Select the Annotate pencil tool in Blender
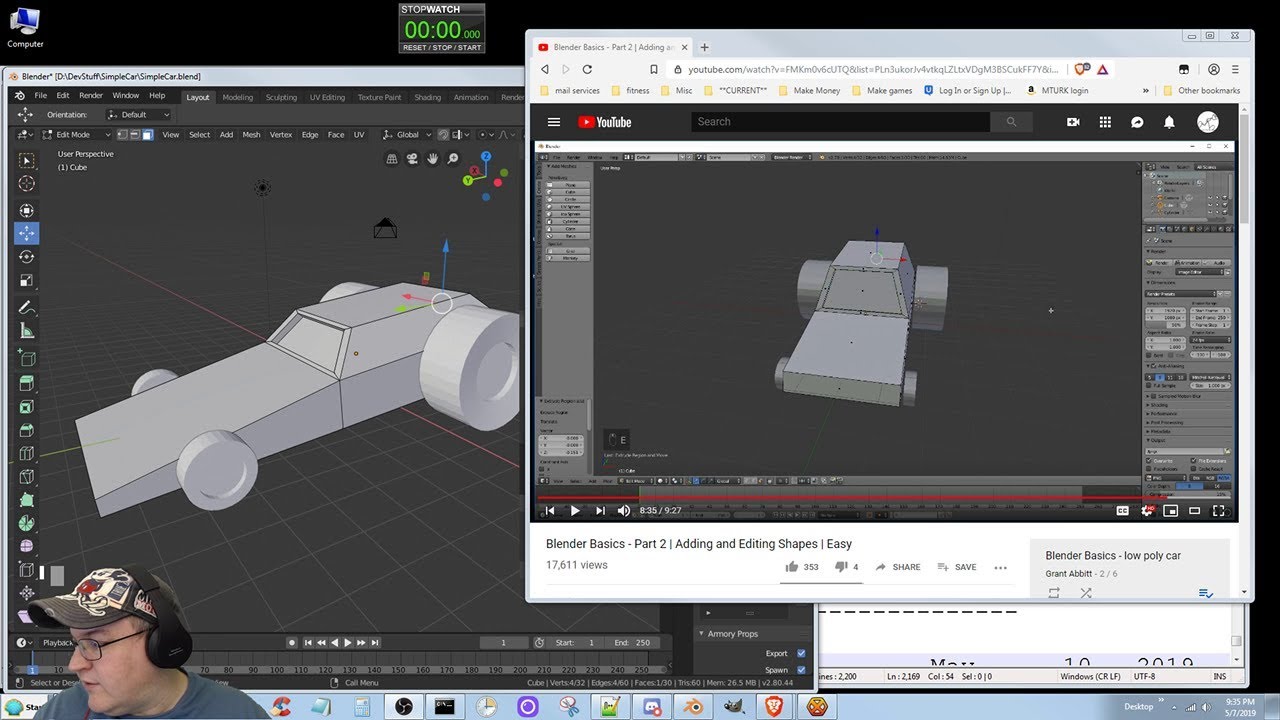This screenshot has width=1280, height=720. tap(26, 308)
